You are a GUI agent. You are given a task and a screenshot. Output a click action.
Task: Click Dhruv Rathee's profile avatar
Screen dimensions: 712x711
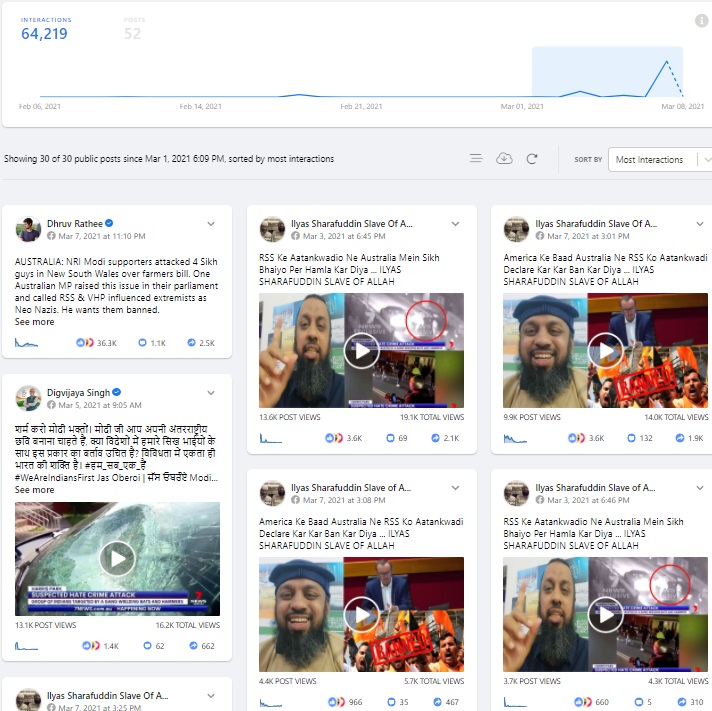28,229
